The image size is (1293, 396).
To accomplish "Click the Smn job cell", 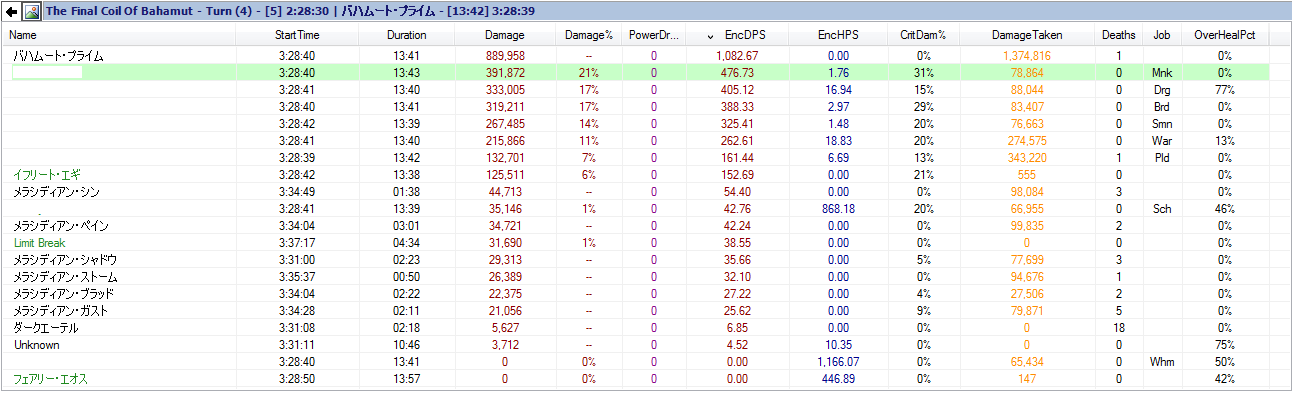I will pyautogui.click(x=1161, y=124).
